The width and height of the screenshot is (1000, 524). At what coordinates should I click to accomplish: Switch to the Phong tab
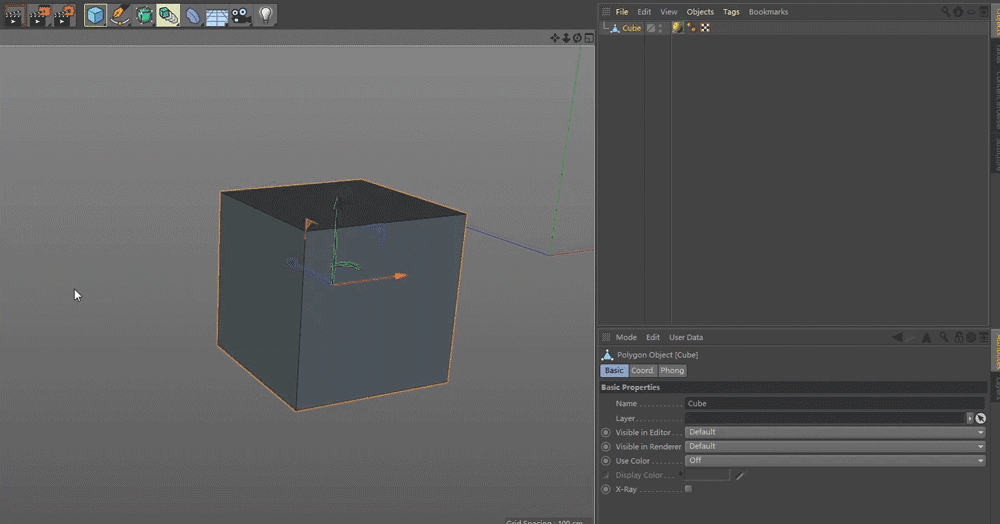click(x=672, y=370)
